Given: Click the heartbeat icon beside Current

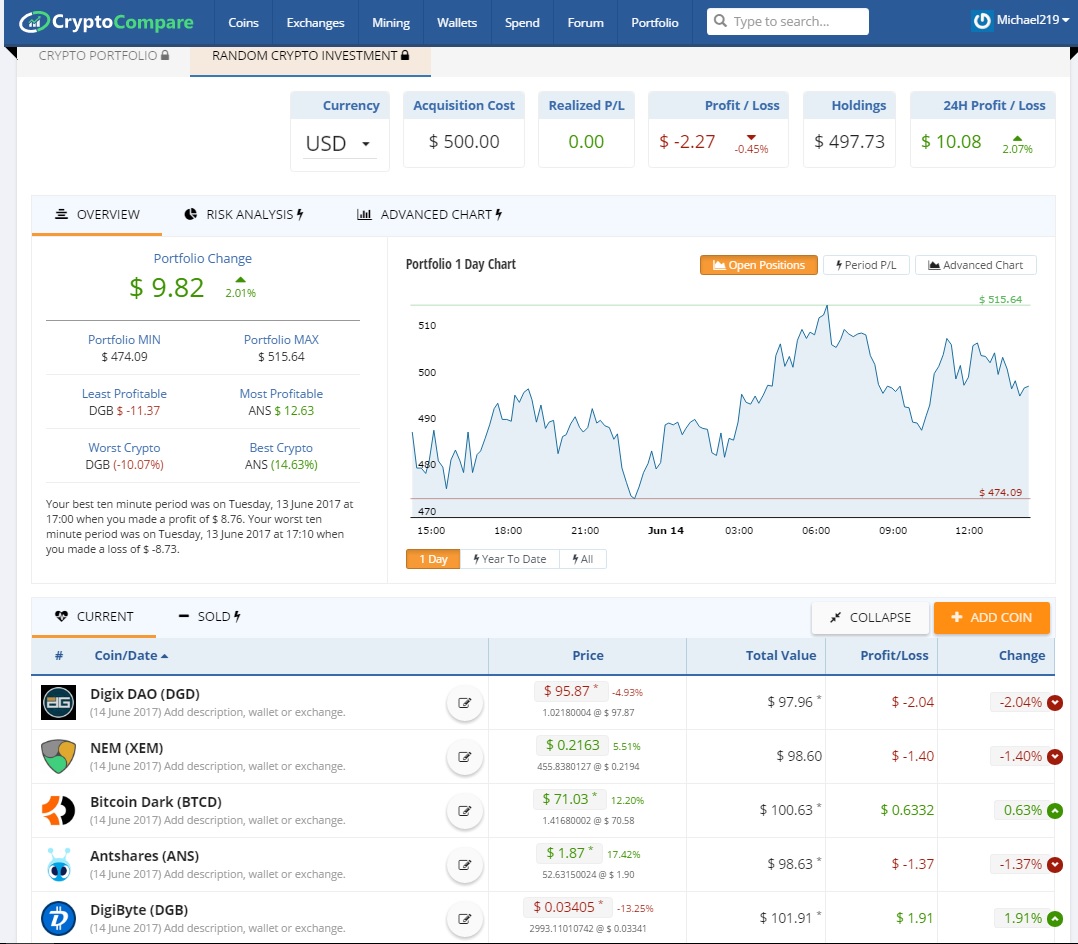Looking at the screenshot, I should coord(61,616).
